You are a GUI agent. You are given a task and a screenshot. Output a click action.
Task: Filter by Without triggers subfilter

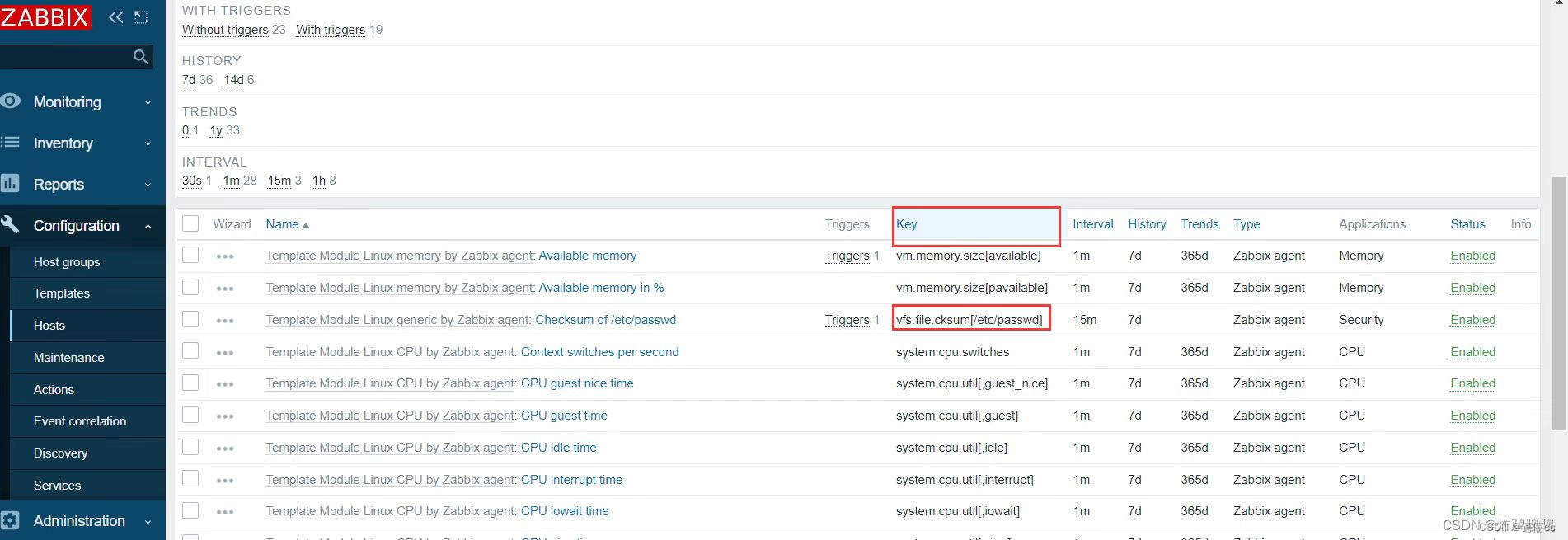click(x=225, y=30)
